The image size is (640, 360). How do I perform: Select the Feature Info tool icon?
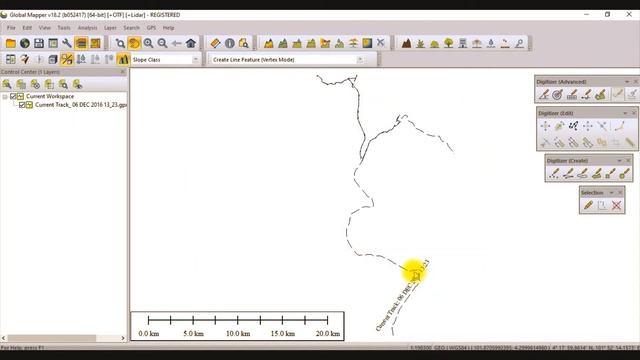tap(229, 43)
